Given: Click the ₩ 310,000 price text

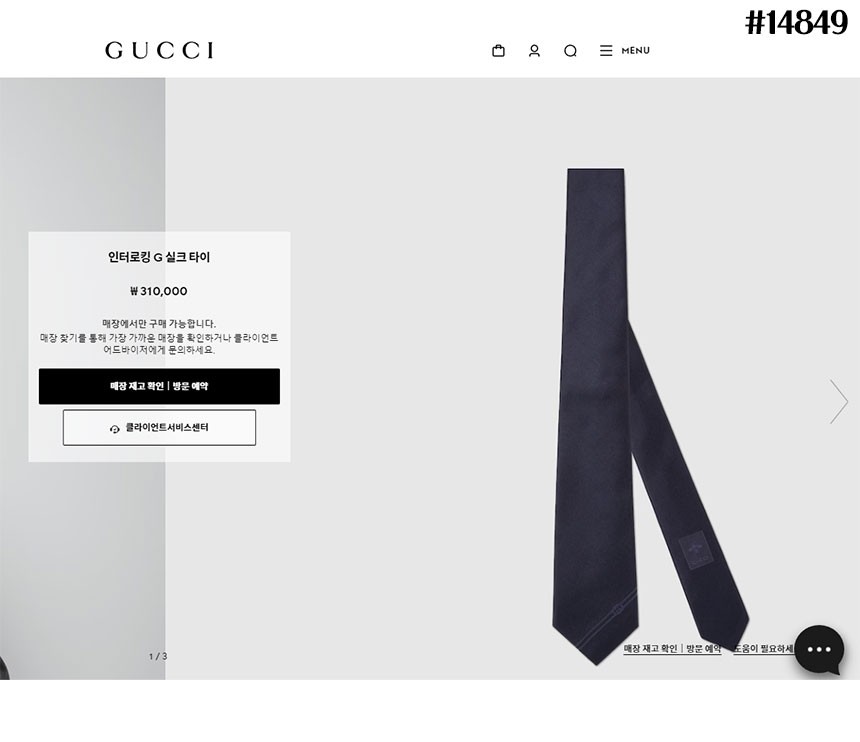Looking at the screenshot, I should [159, 291].
